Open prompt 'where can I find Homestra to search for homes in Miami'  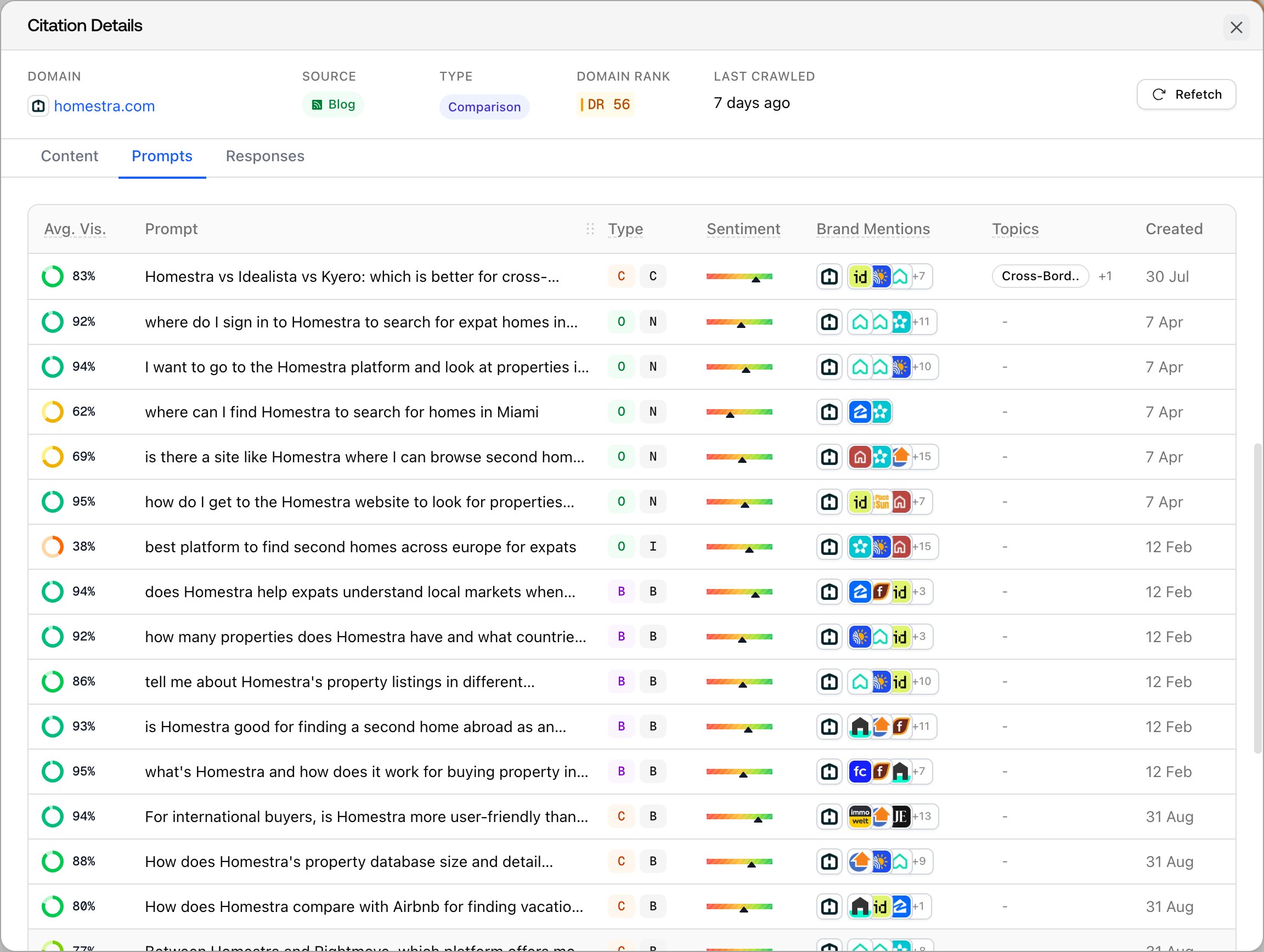342,412
